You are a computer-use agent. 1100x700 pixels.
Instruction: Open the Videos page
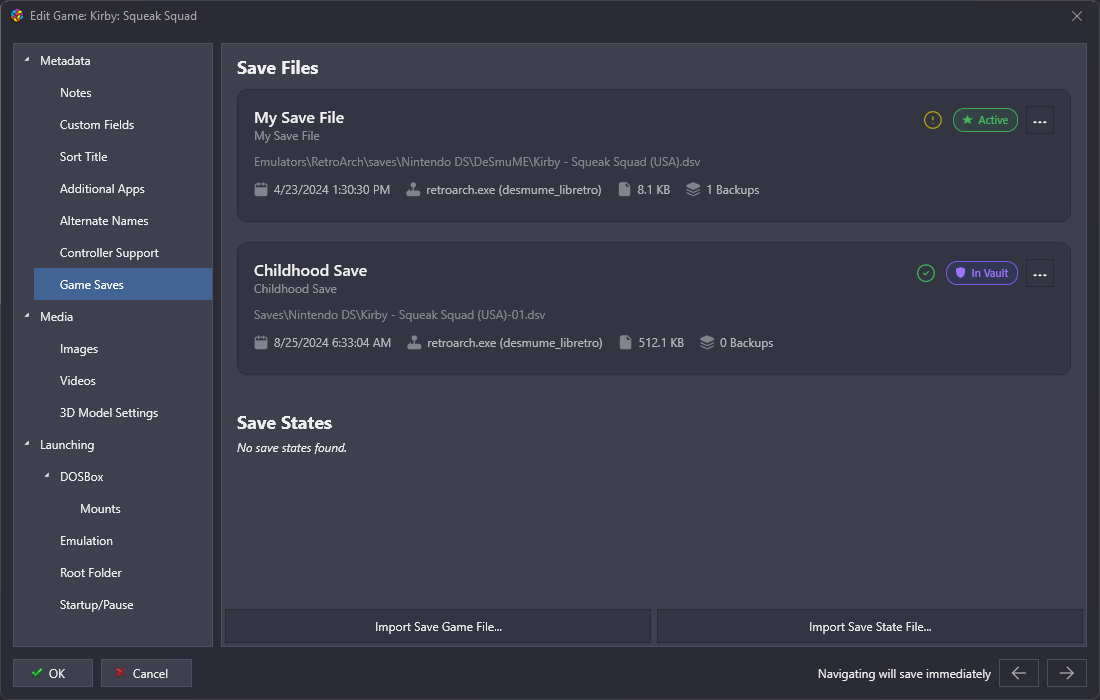77,381
